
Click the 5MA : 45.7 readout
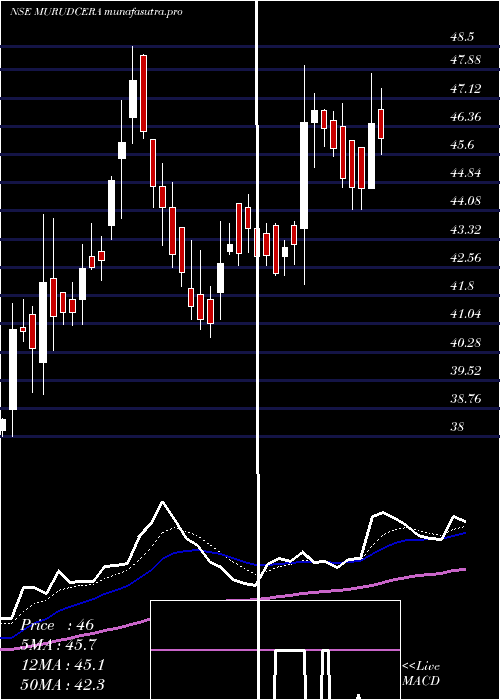coord(59,645)
